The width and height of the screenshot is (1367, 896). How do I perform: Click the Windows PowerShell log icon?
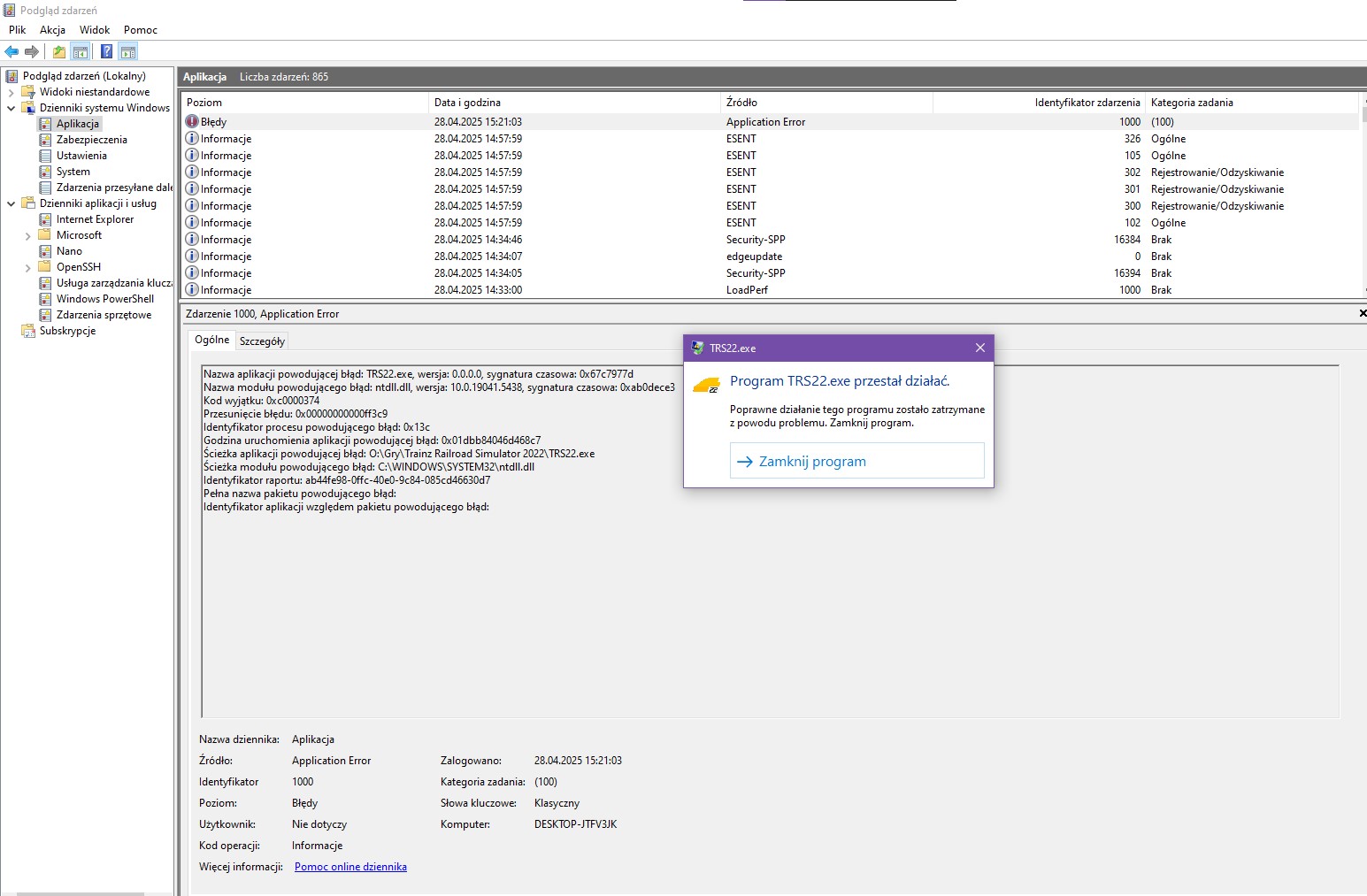coord(45,299)
